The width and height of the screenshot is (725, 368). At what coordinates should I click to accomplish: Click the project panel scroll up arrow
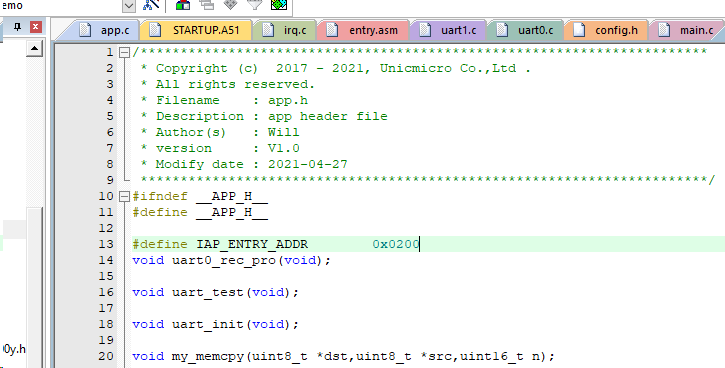pos(34,49)
